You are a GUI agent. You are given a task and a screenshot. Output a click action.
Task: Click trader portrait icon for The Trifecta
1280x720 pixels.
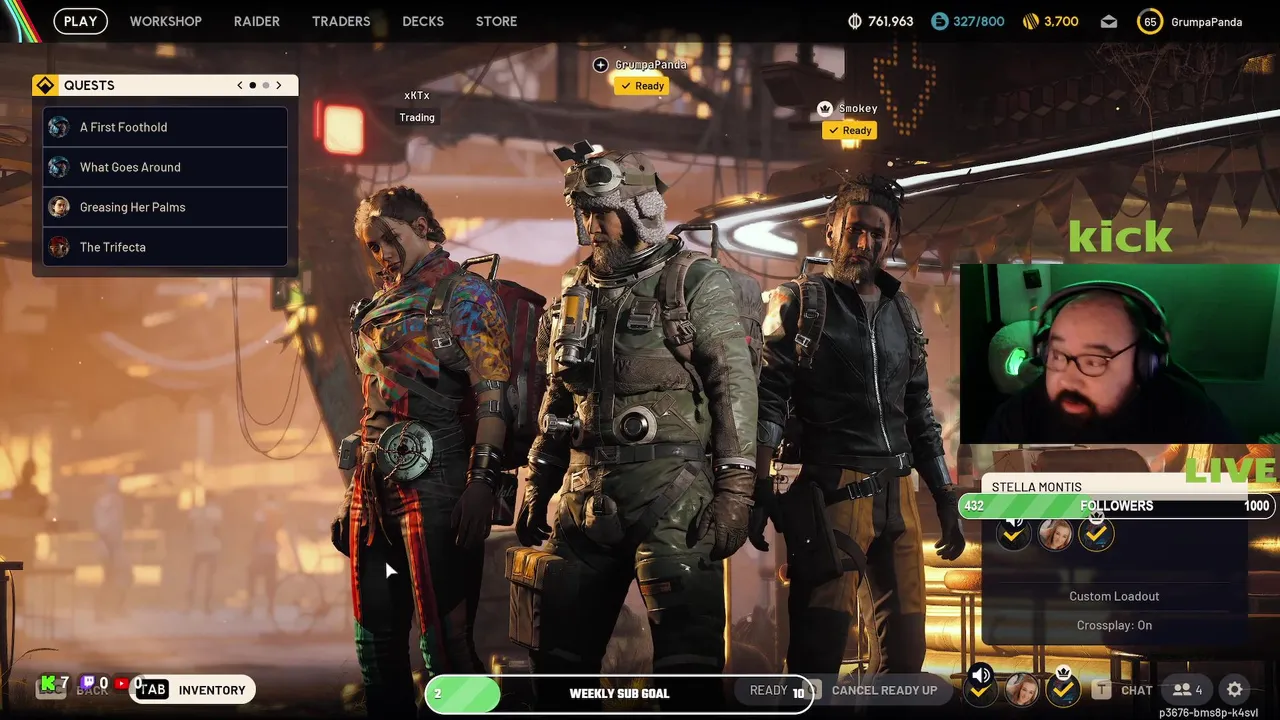(59, 247)
